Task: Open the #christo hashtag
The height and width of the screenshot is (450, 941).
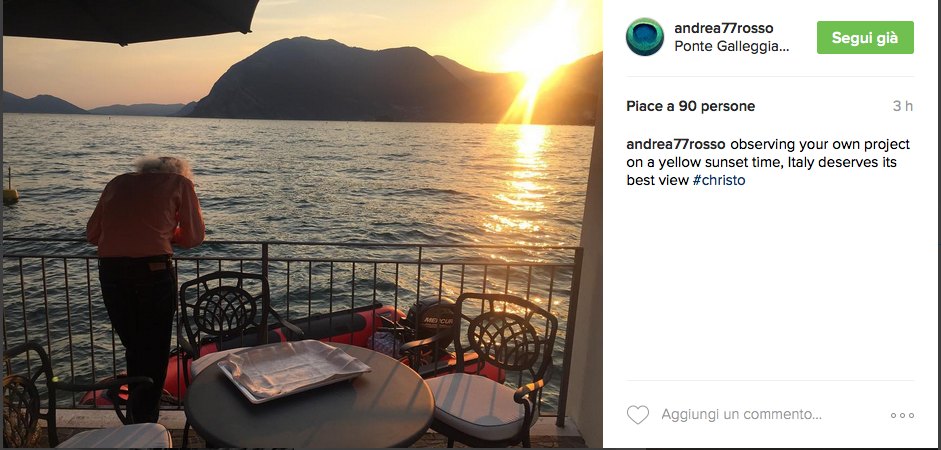Action: (x=719, y=181)
